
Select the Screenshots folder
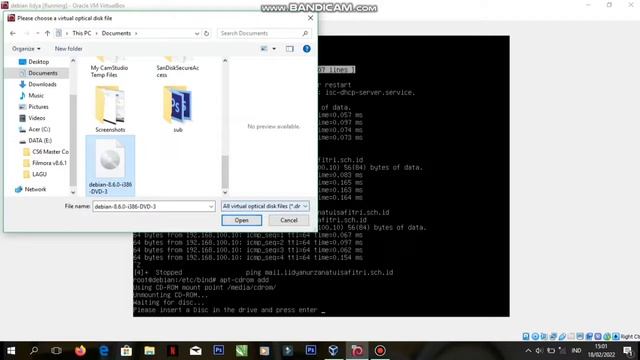(x=110, y=109)
